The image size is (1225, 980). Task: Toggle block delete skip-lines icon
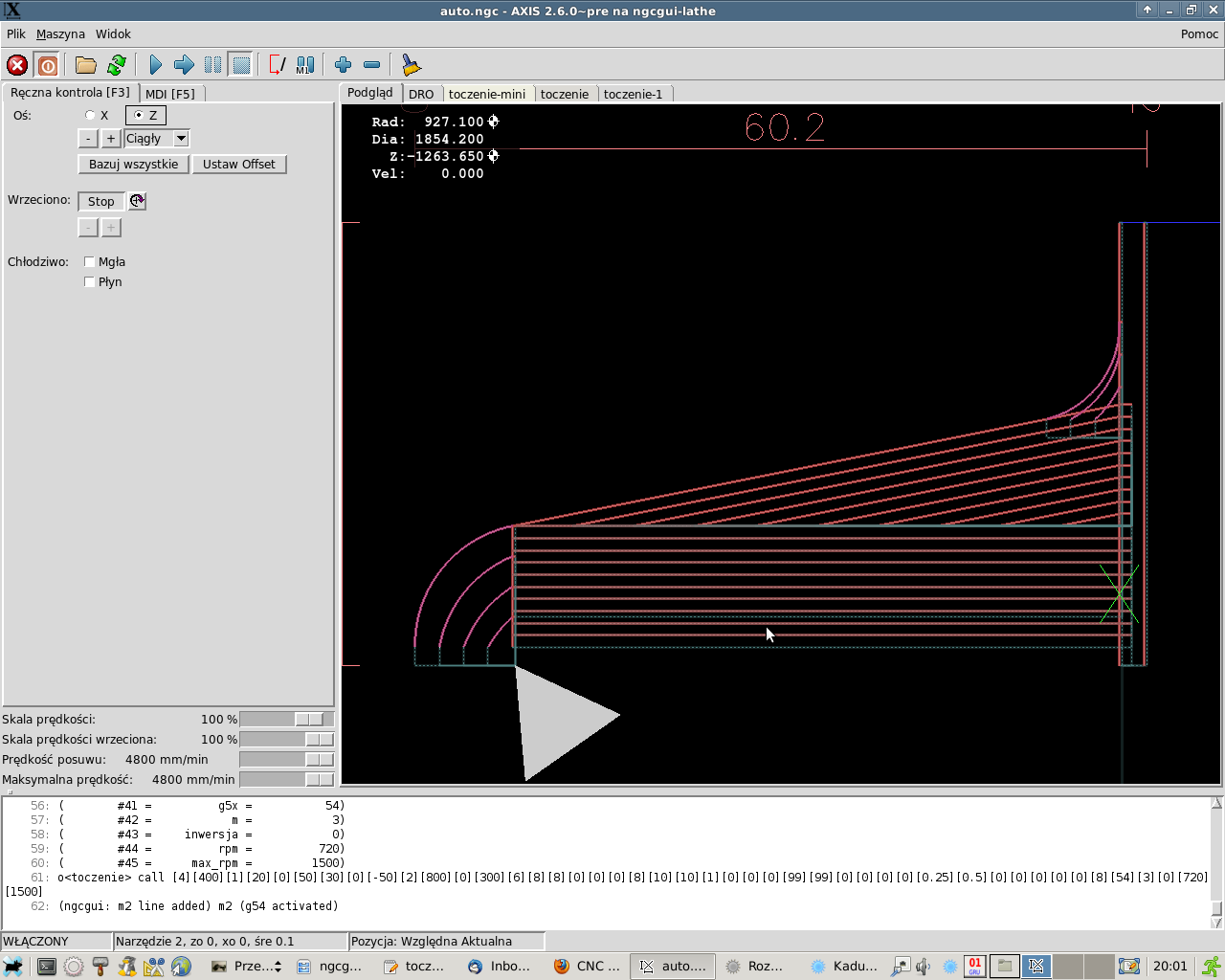coord(278,65)
